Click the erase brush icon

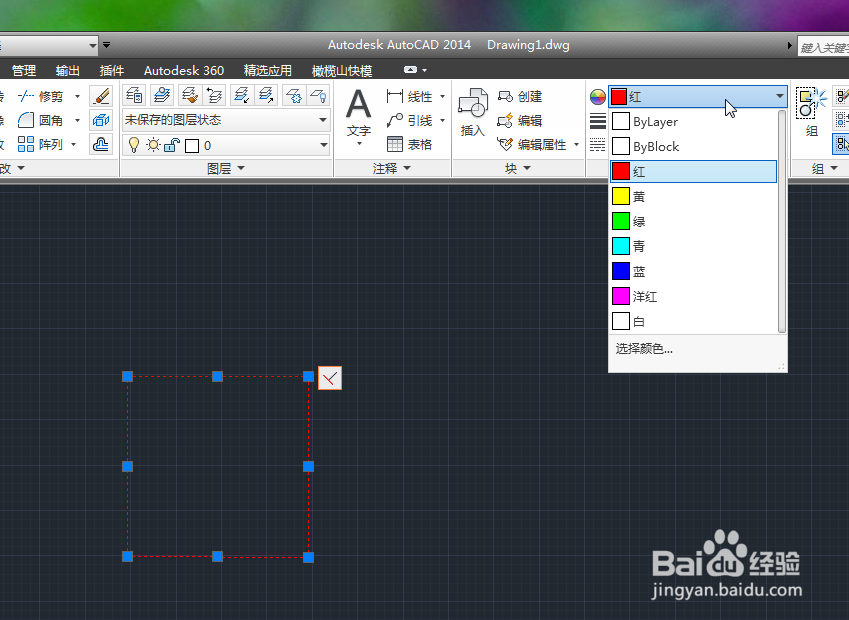101,96
